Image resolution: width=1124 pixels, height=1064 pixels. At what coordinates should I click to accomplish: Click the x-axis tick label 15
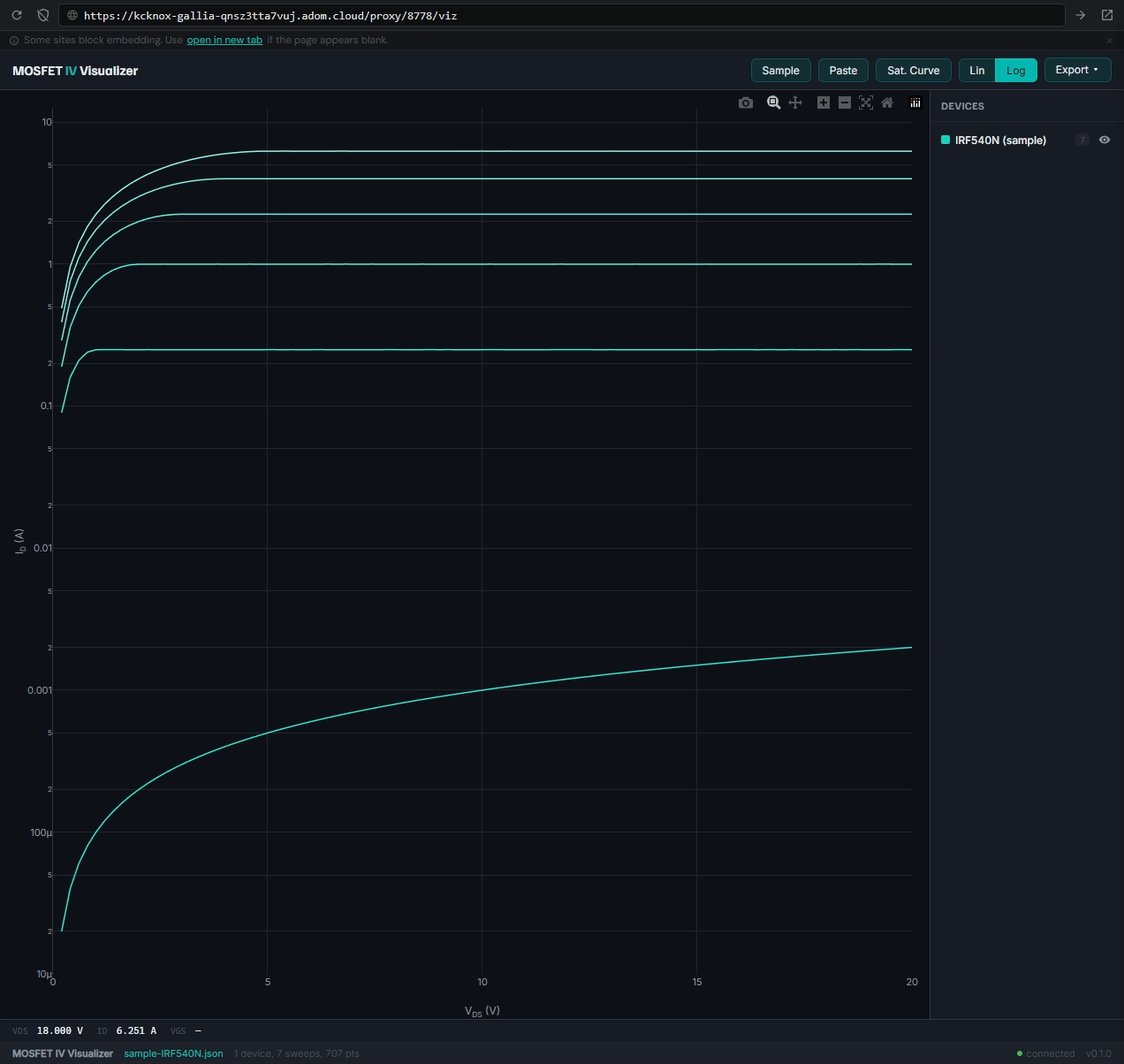click(x=697, y=982)
